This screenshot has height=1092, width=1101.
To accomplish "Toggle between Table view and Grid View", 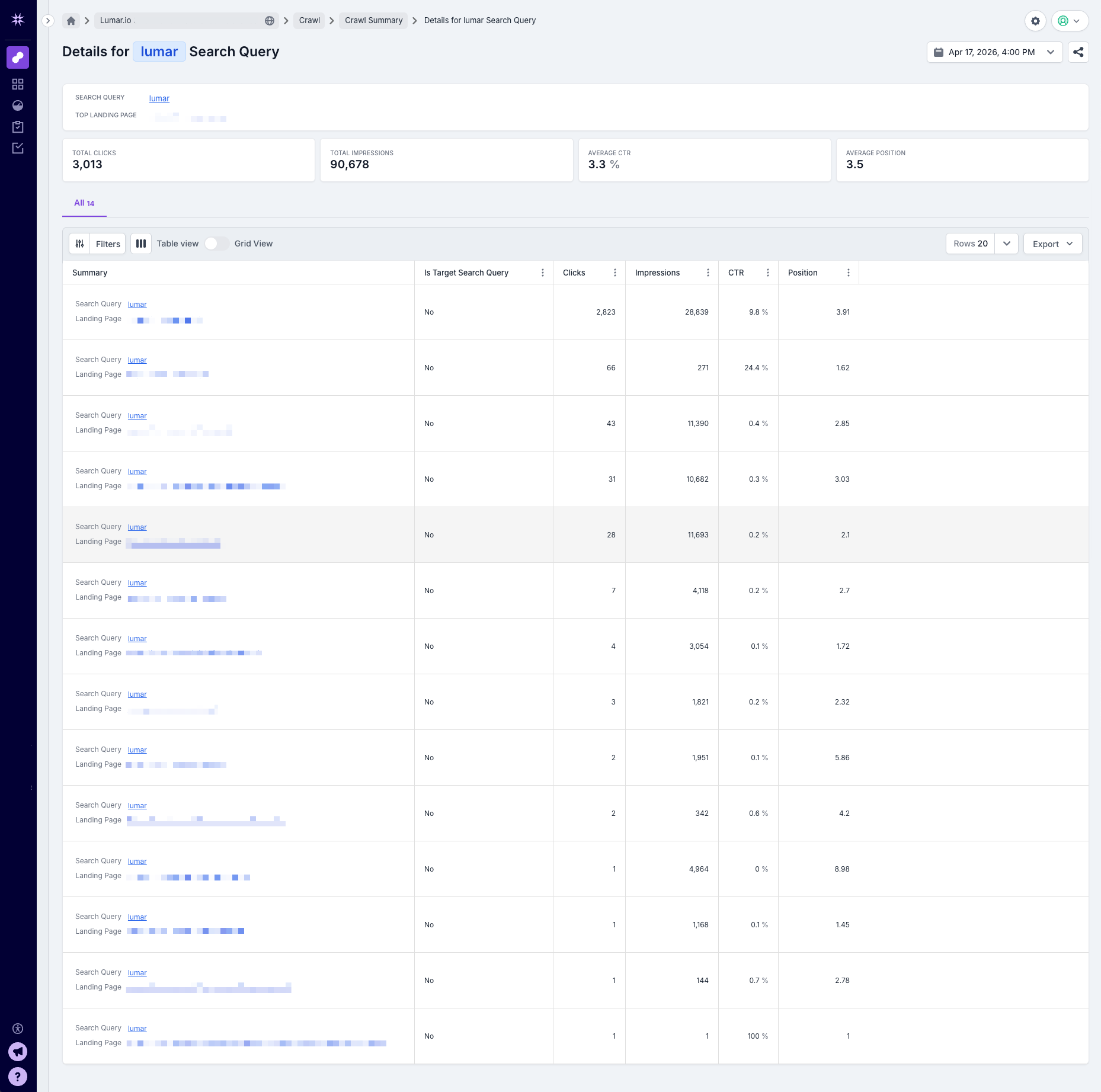I will (x=216, y=244).
